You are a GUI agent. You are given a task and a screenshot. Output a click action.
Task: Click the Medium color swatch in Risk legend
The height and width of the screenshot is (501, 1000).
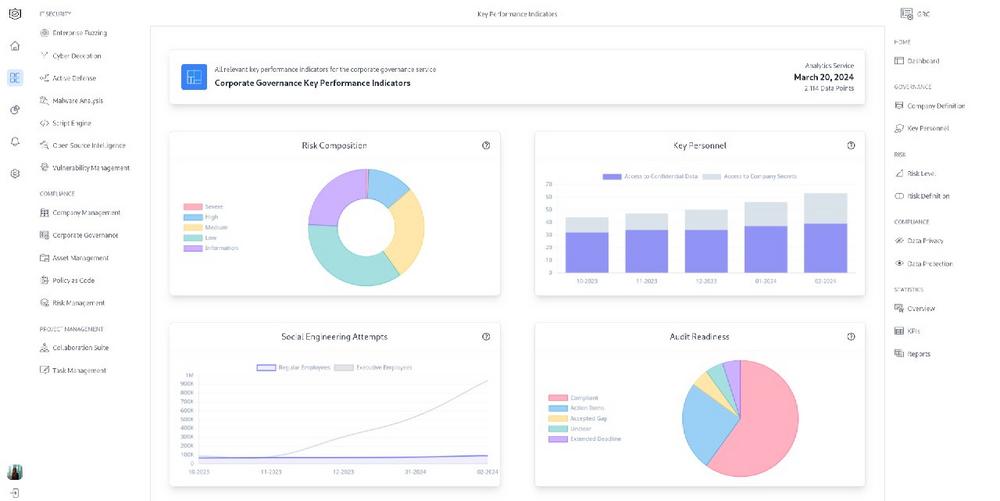coord(192,227)
